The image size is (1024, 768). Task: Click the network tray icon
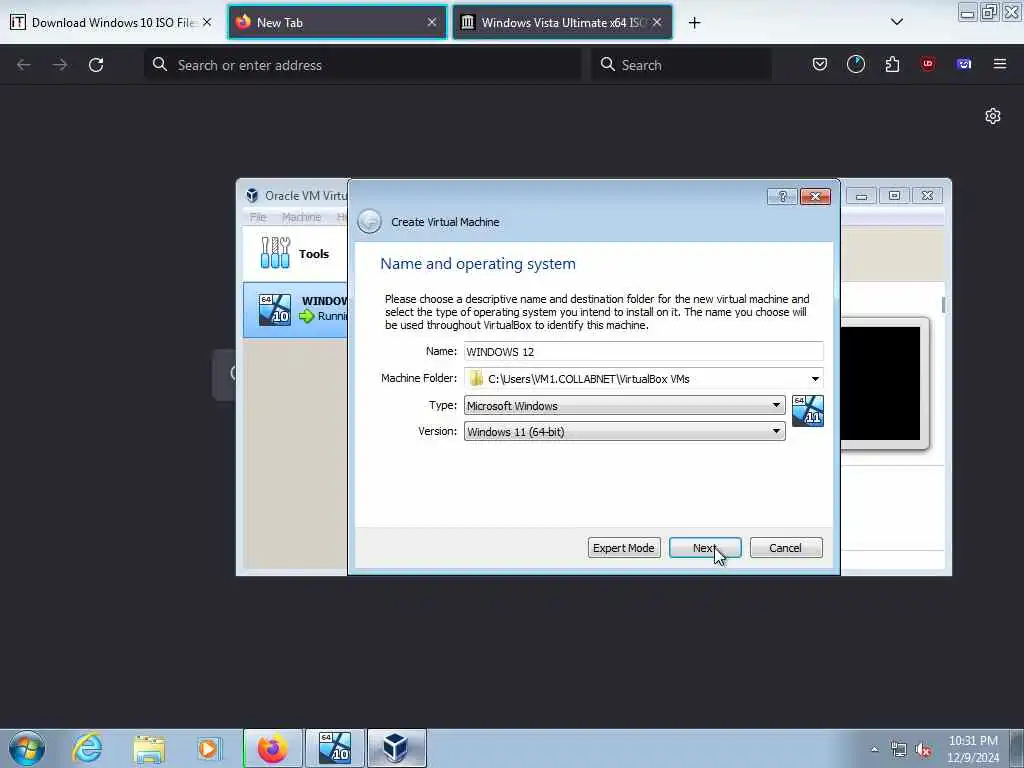[x=899, y=750]
